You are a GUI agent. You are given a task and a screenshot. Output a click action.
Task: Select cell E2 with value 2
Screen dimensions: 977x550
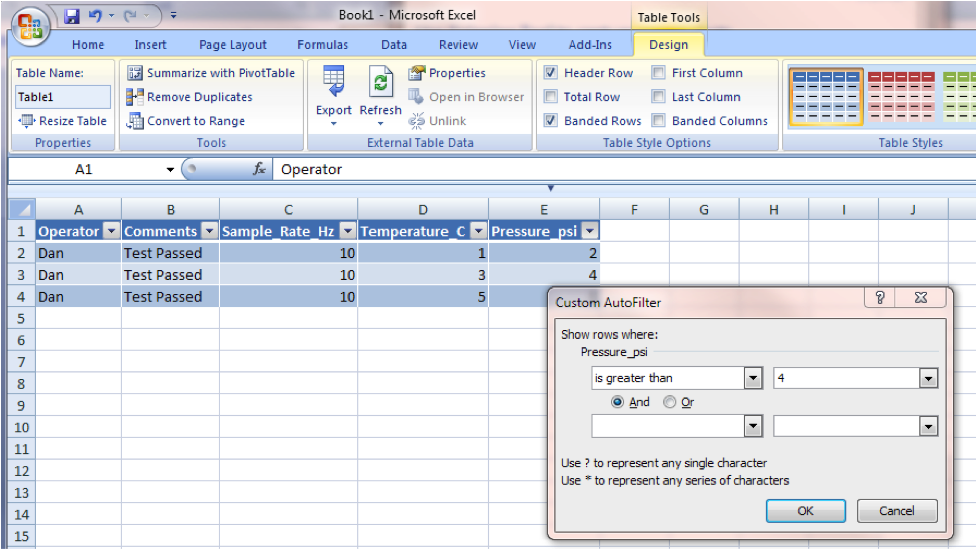click(543, 253)
